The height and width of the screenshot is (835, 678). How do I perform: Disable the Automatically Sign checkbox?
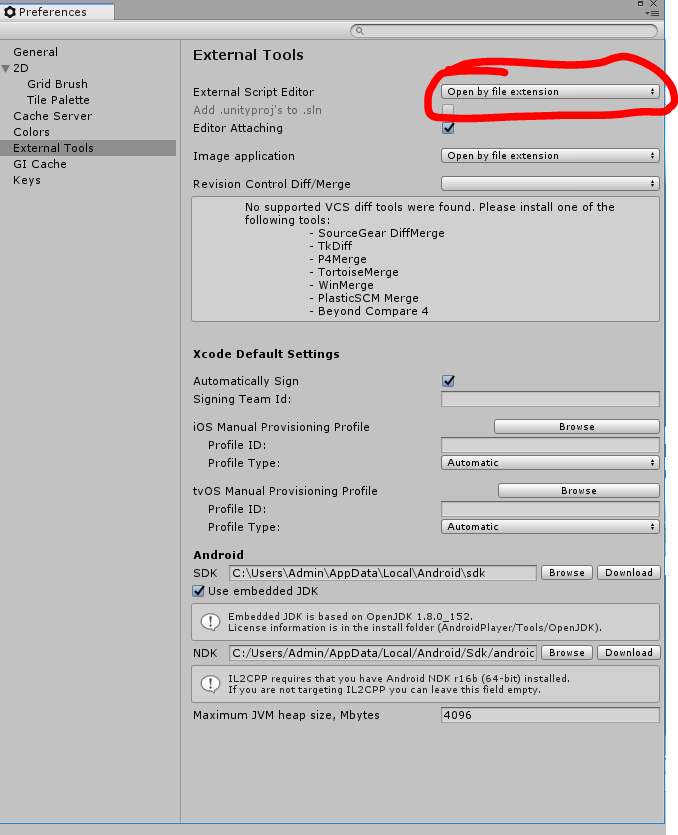click(448, 381)
